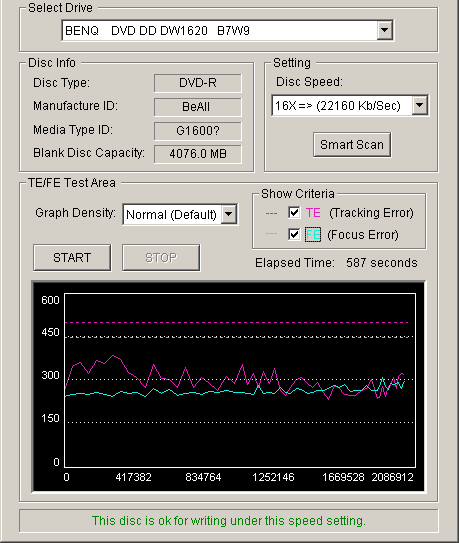
Task: Click the BENQ DVD DD DW1620 drive field
Action: pyautogui.click(x=227, y=30)
